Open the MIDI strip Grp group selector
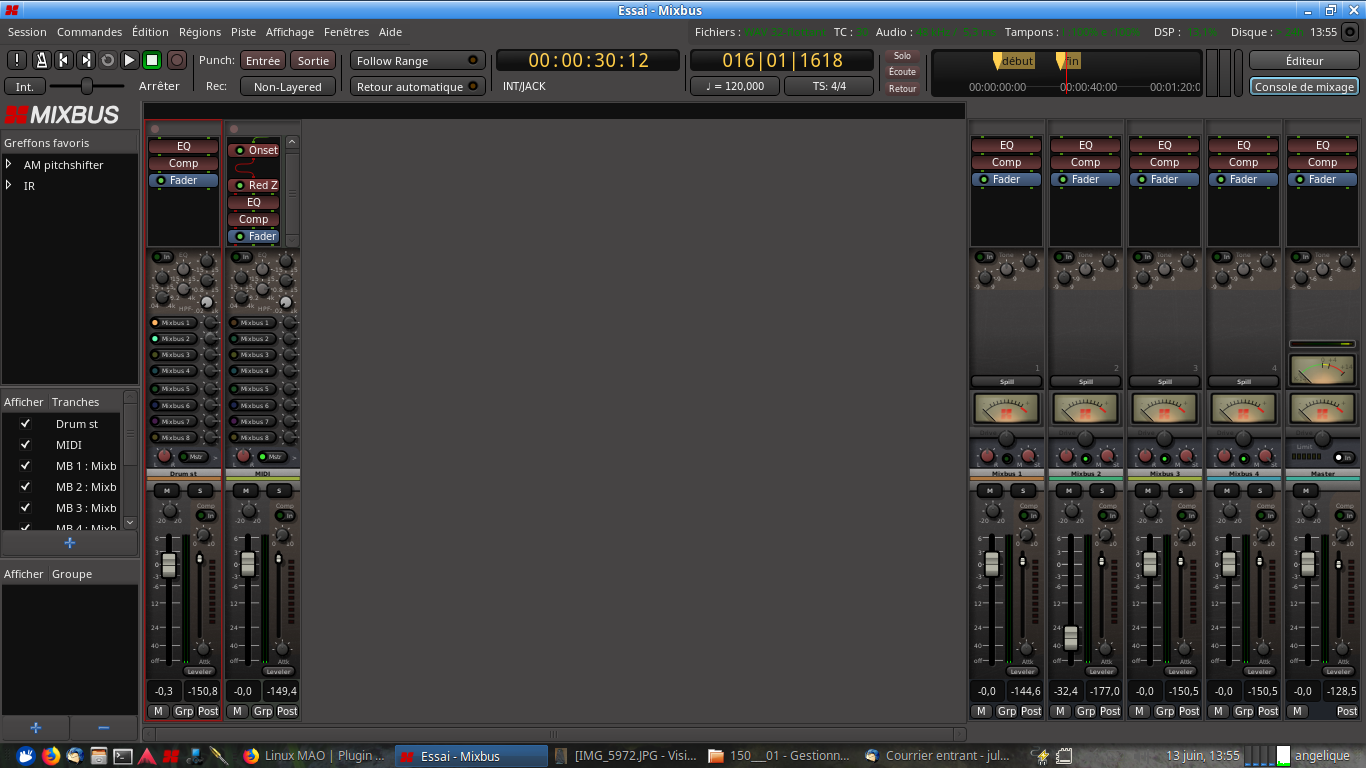The image size is (1366, 768). tap(263, 711)
